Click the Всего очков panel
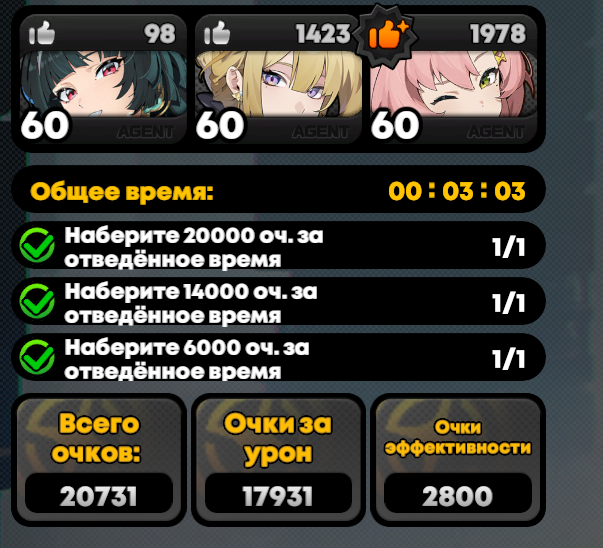This screenshot has height=548, width=603. click(99, 460)
